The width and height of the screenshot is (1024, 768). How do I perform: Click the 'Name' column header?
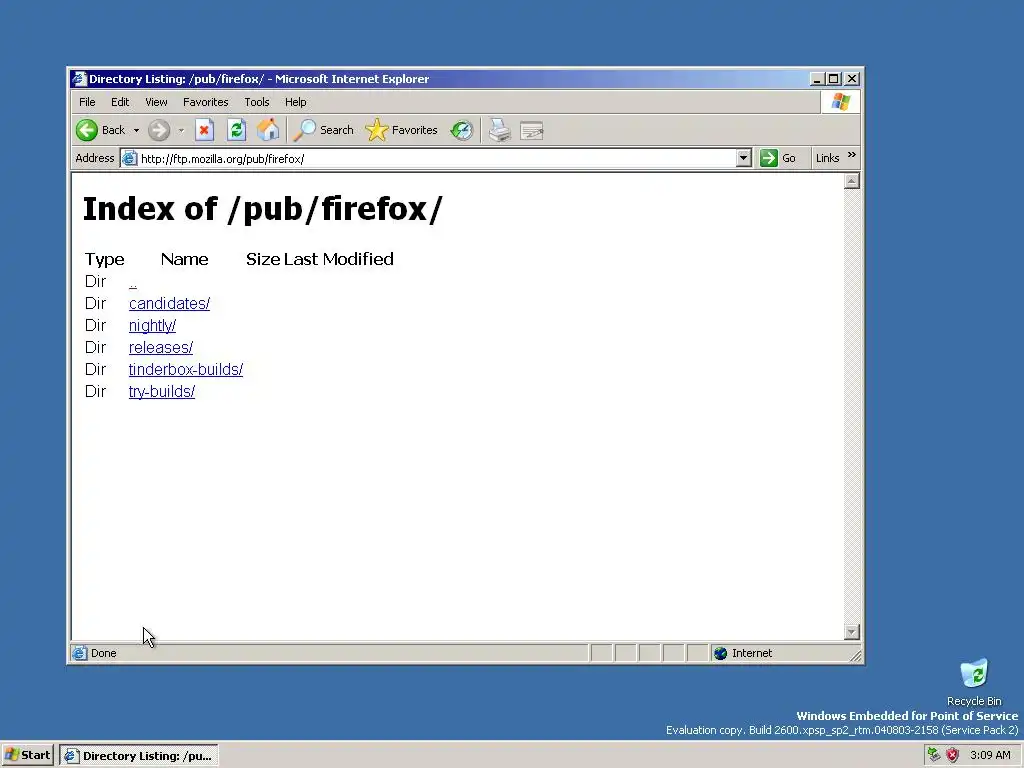point(184,259)
